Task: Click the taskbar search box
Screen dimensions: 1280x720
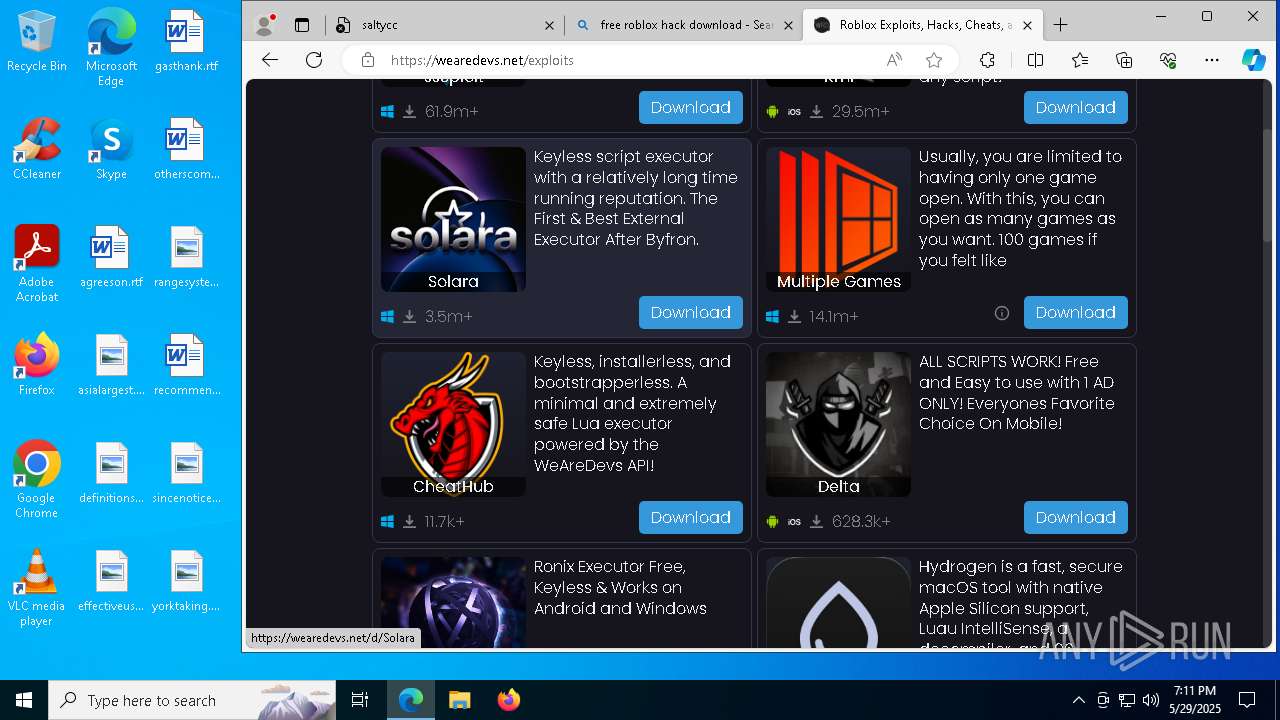Action: point(192,700)
